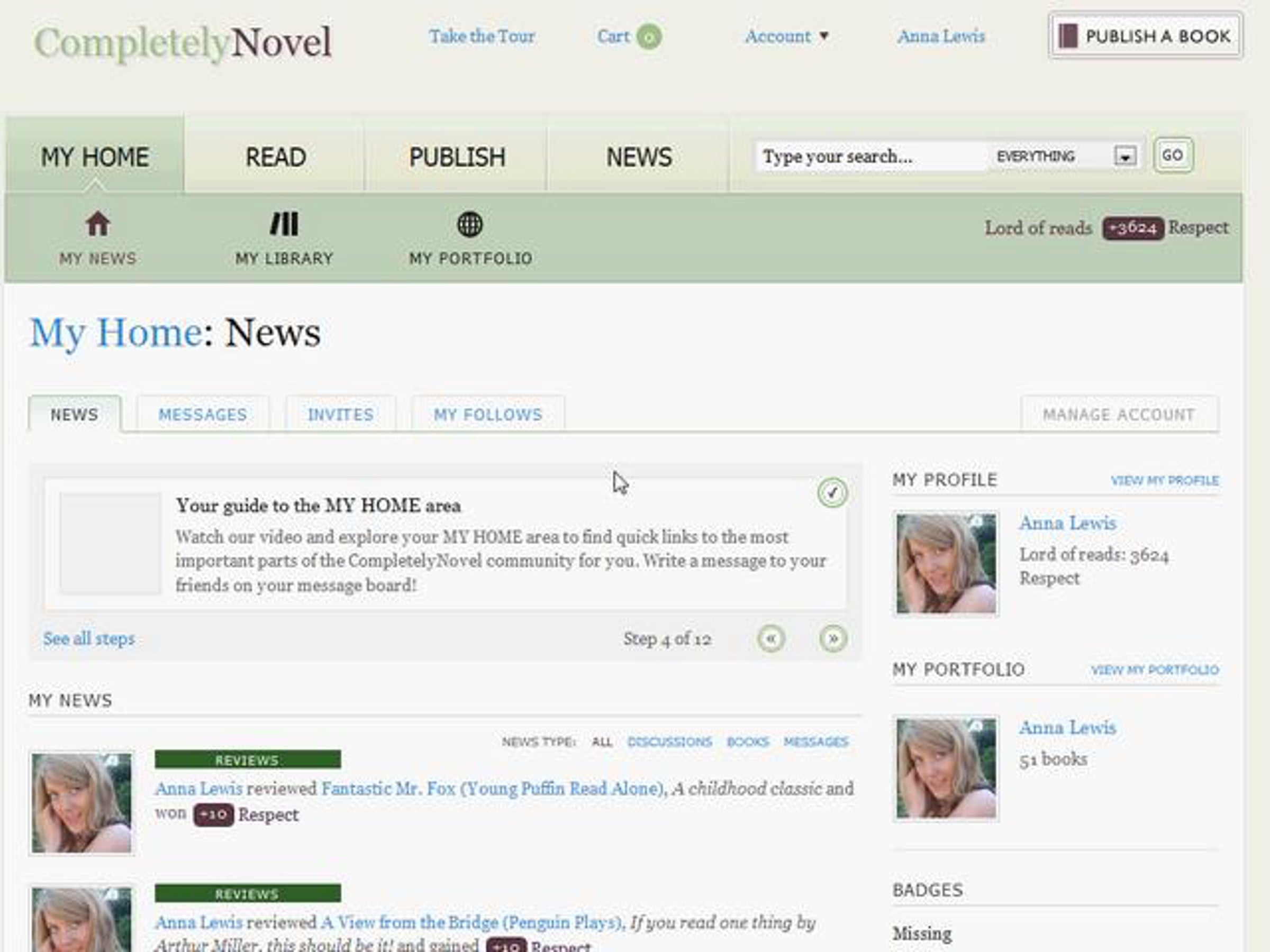Mark the MY HOME guide step complete

tap(832, 492)
